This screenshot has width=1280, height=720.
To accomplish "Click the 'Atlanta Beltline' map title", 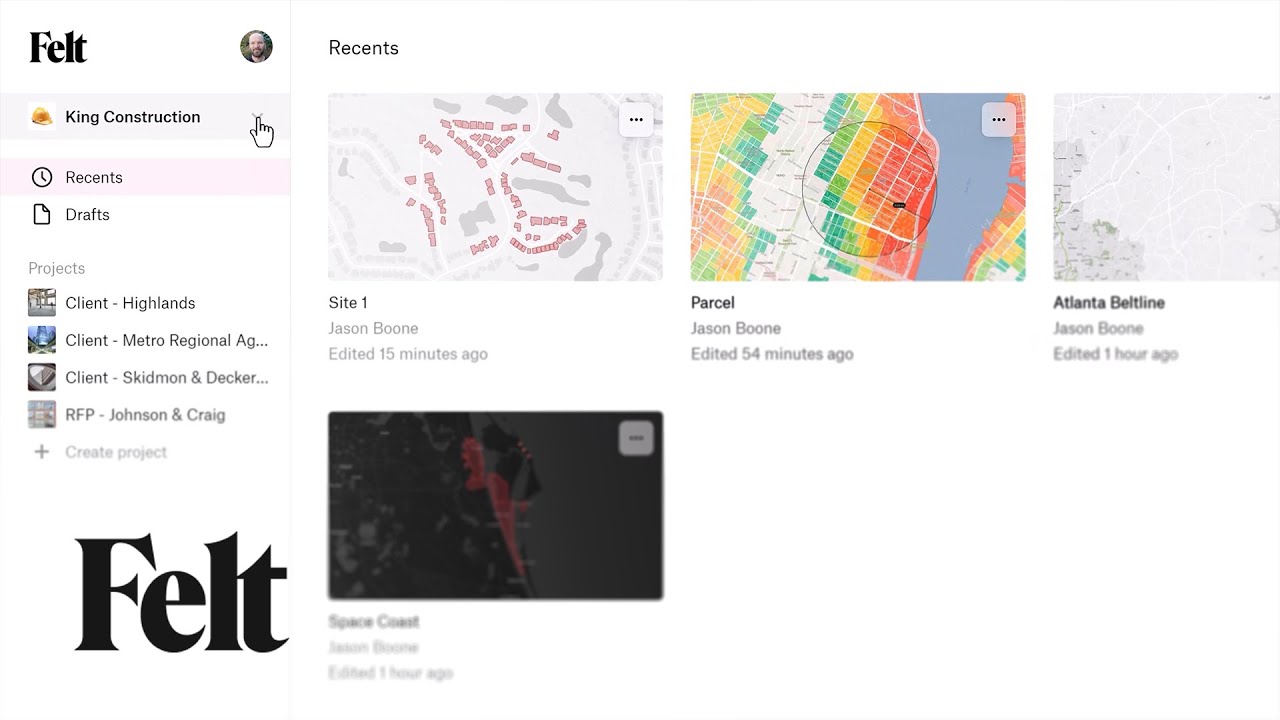I will [1109, 302].
